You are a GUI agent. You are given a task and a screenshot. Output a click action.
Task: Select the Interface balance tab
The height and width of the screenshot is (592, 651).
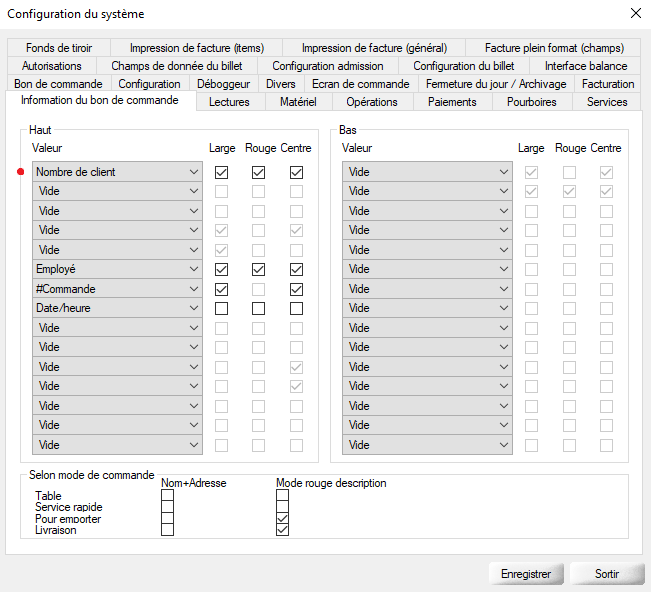tap(586, 66)
